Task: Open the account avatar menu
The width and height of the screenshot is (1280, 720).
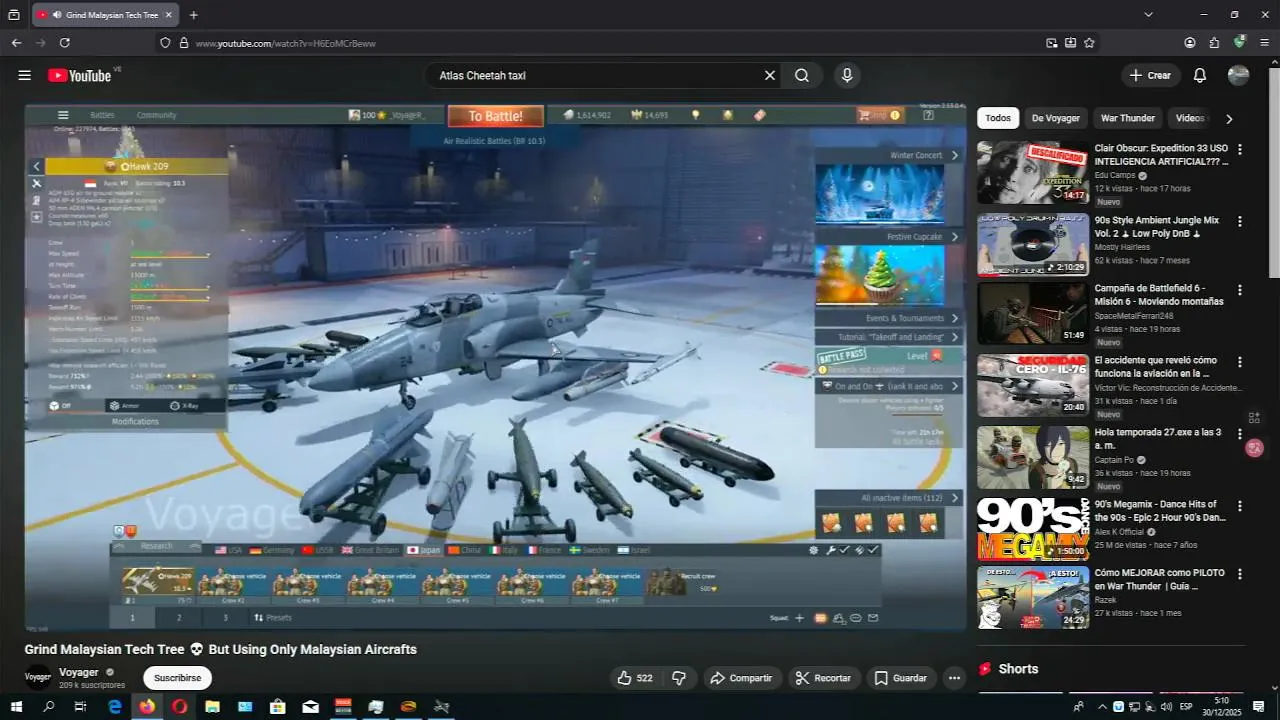Action: pyautogui.click(x=1238, y=75)
